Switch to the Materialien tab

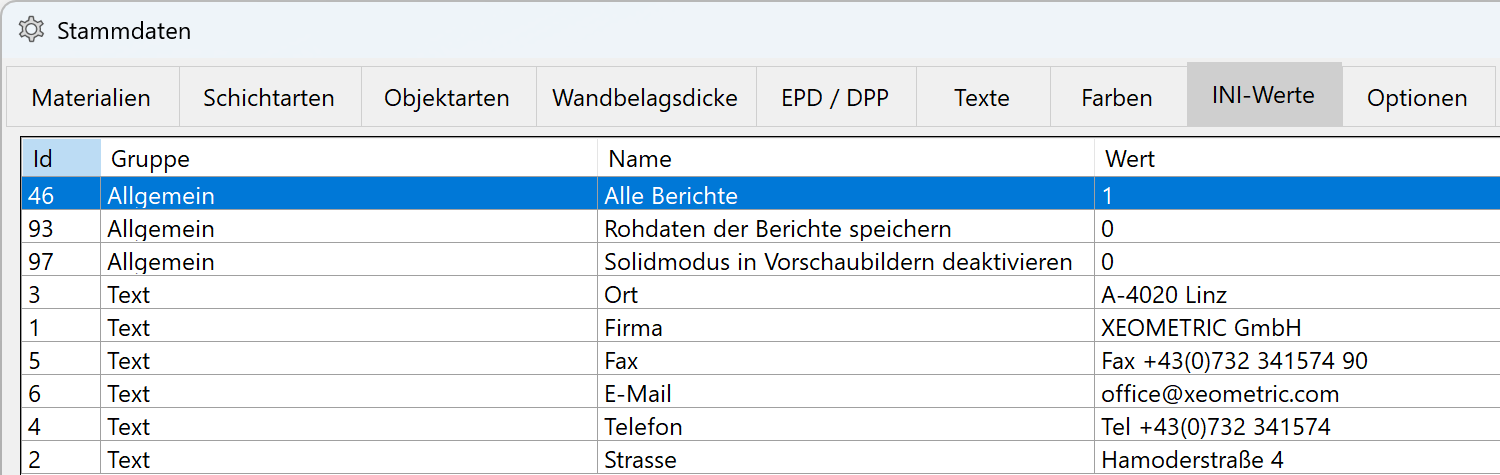point(92,97)
